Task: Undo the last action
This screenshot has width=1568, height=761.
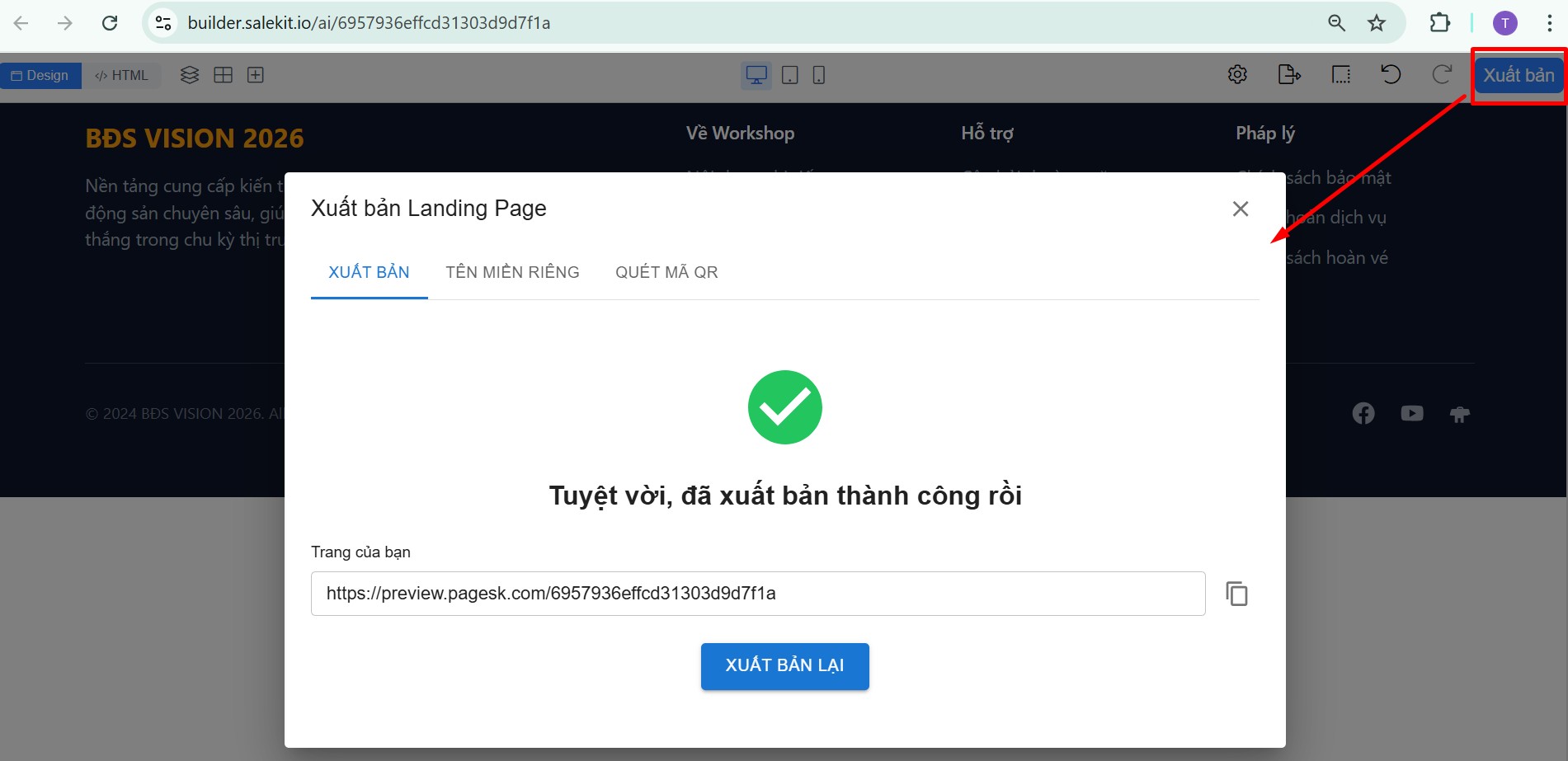Action: click(1391, 75)
